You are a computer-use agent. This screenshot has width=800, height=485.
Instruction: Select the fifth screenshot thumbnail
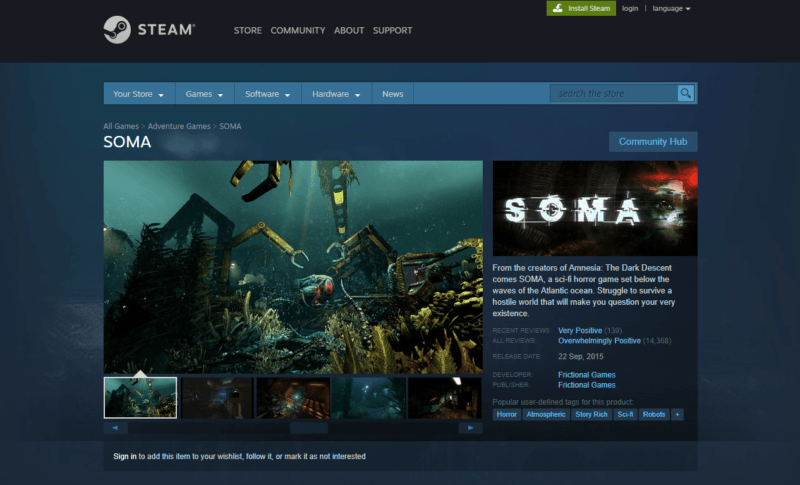pos(445,398)
